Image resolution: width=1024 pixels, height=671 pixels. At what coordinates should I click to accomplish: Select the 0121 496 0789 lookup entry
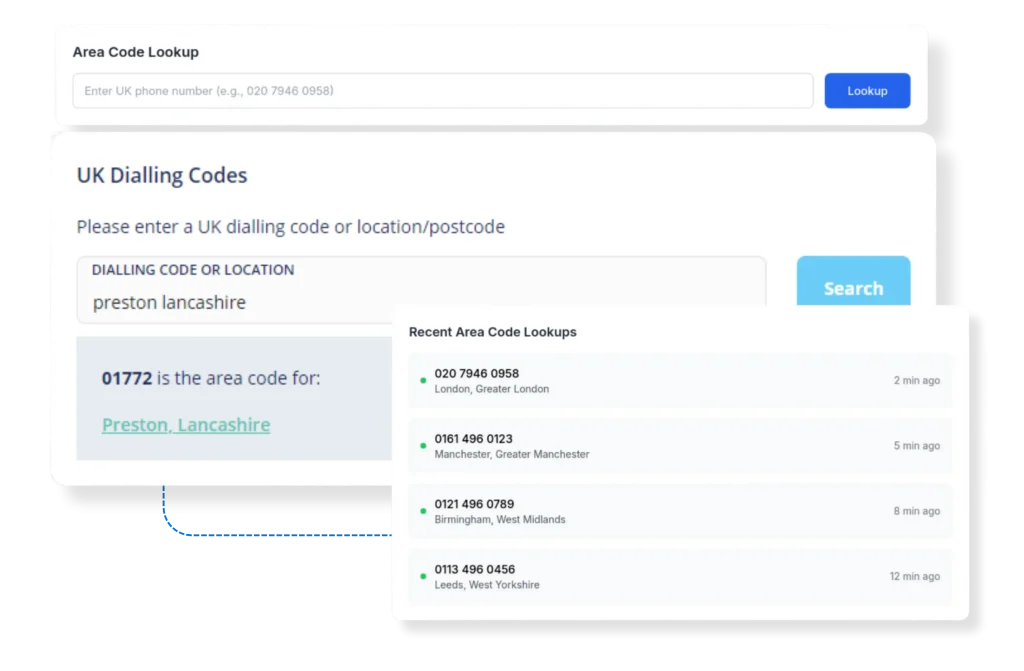(x=680, y=511)
